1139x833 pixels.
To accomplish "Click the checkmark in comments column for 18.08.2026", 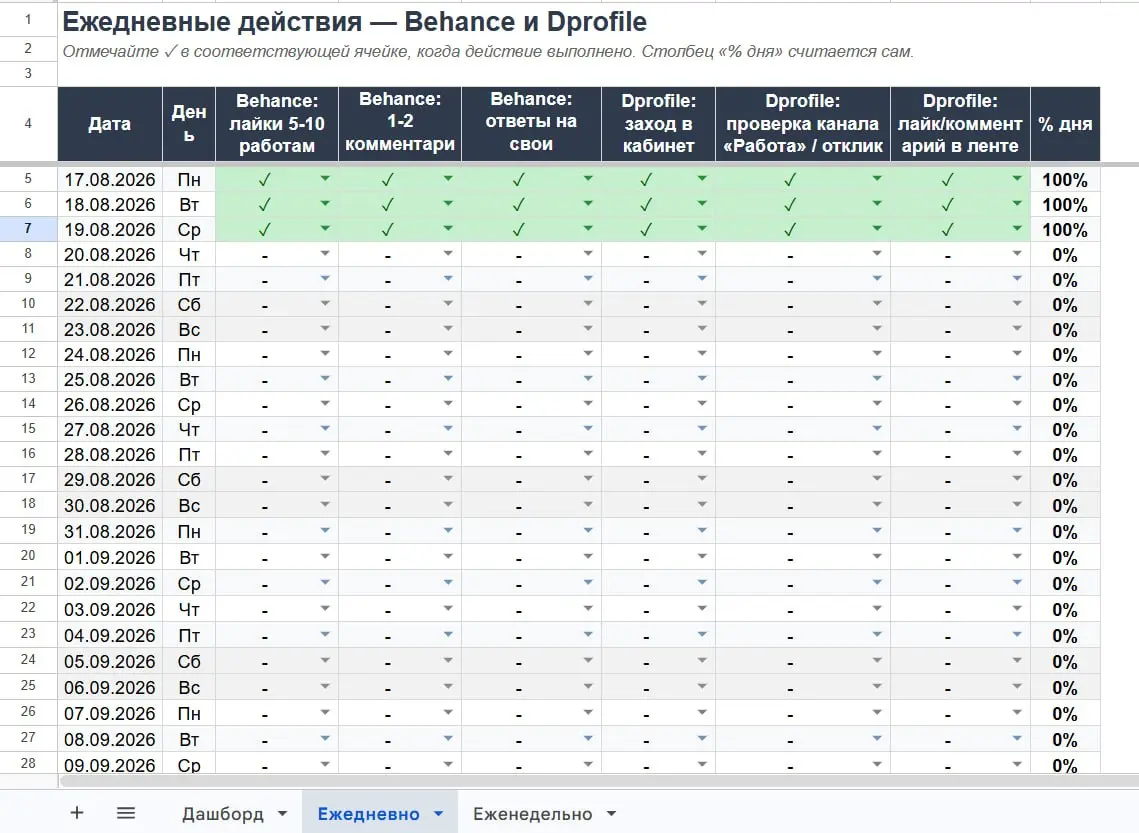I will (388, 204).
